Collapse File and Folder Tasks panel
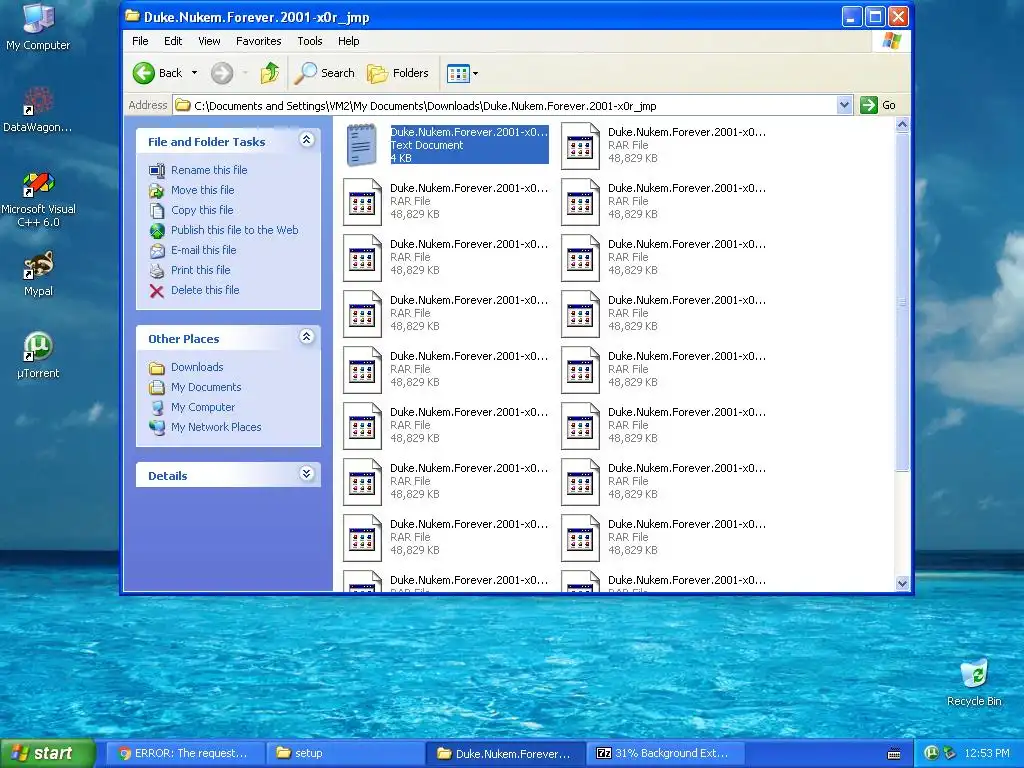 pyautogui.click(x=306, y=140)
